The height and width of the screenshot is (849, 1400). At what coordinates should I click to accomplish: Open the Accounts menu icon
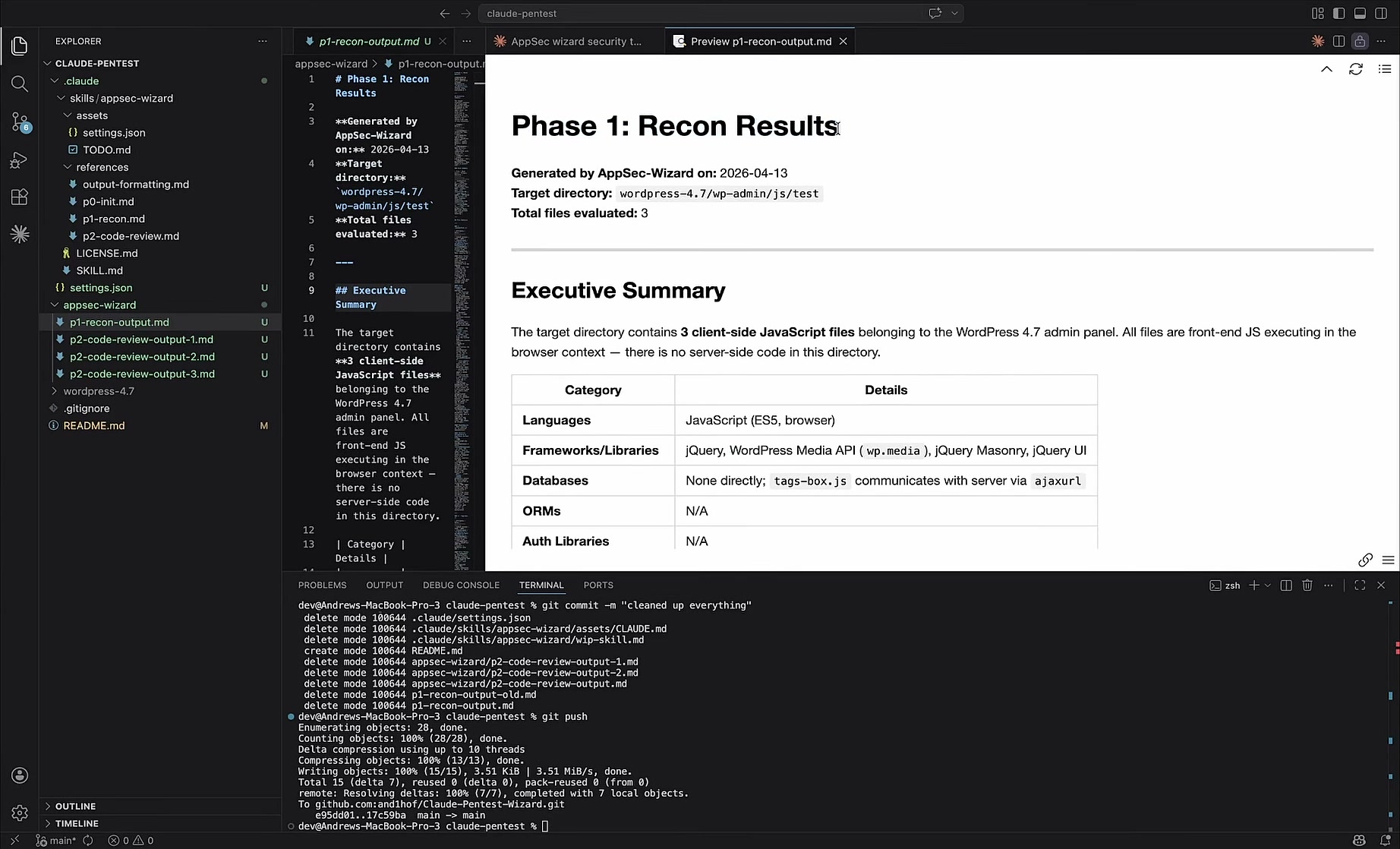(20, 775)
